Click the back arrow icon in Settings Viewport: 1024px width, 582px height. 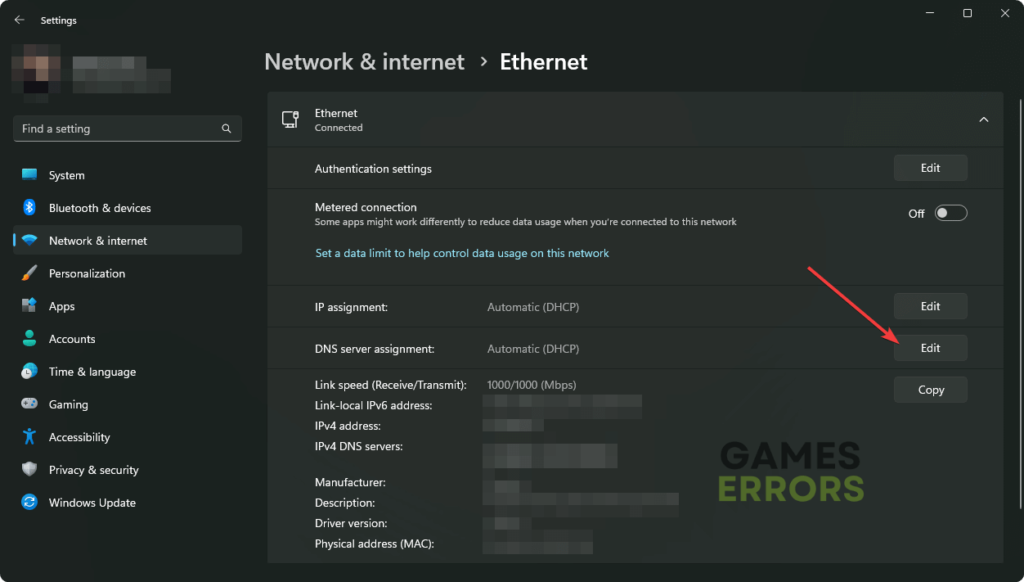coord(19,20)
